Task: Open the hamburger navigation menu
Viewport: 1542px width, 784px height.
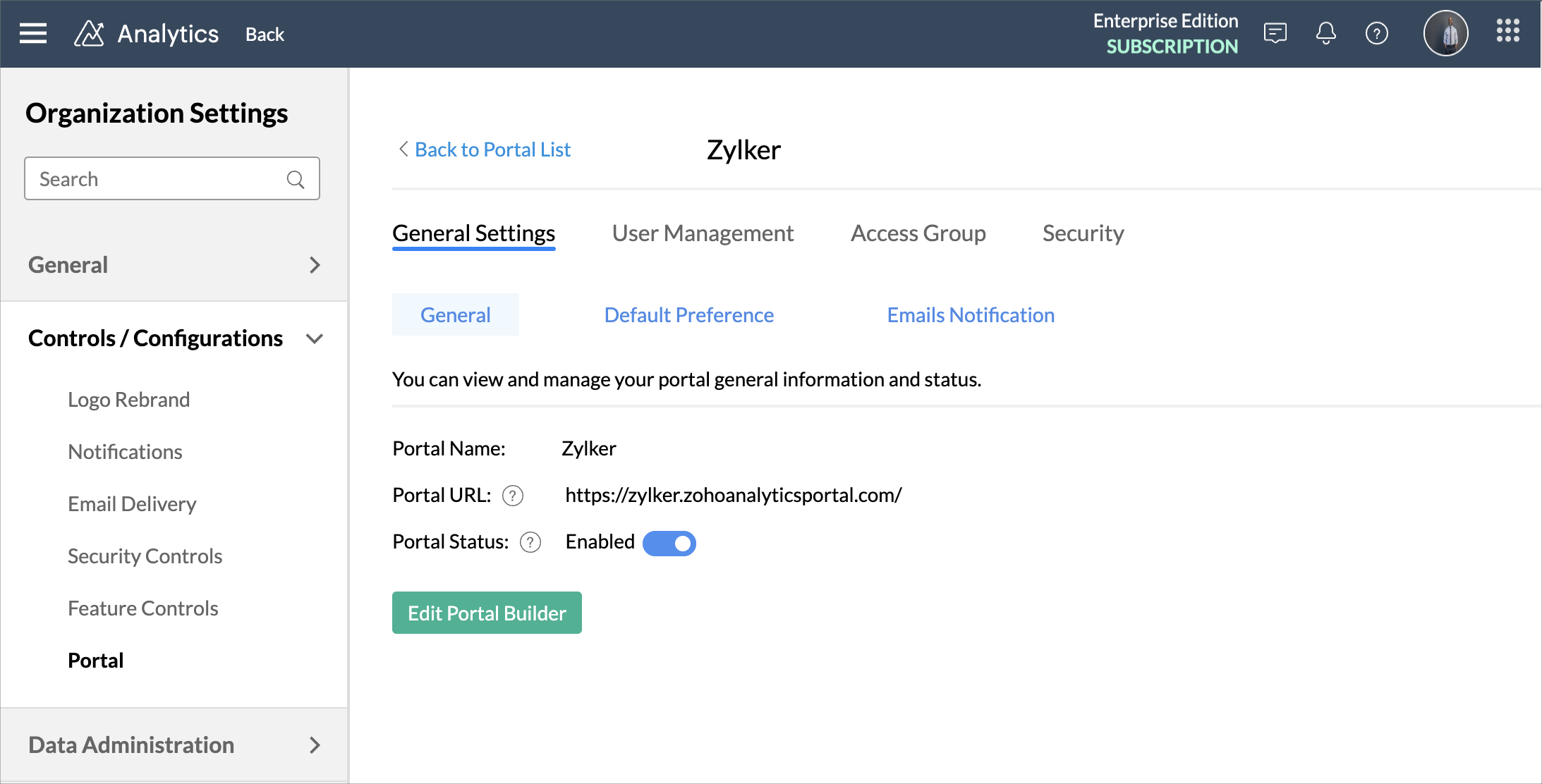Action: coord(33,33)
